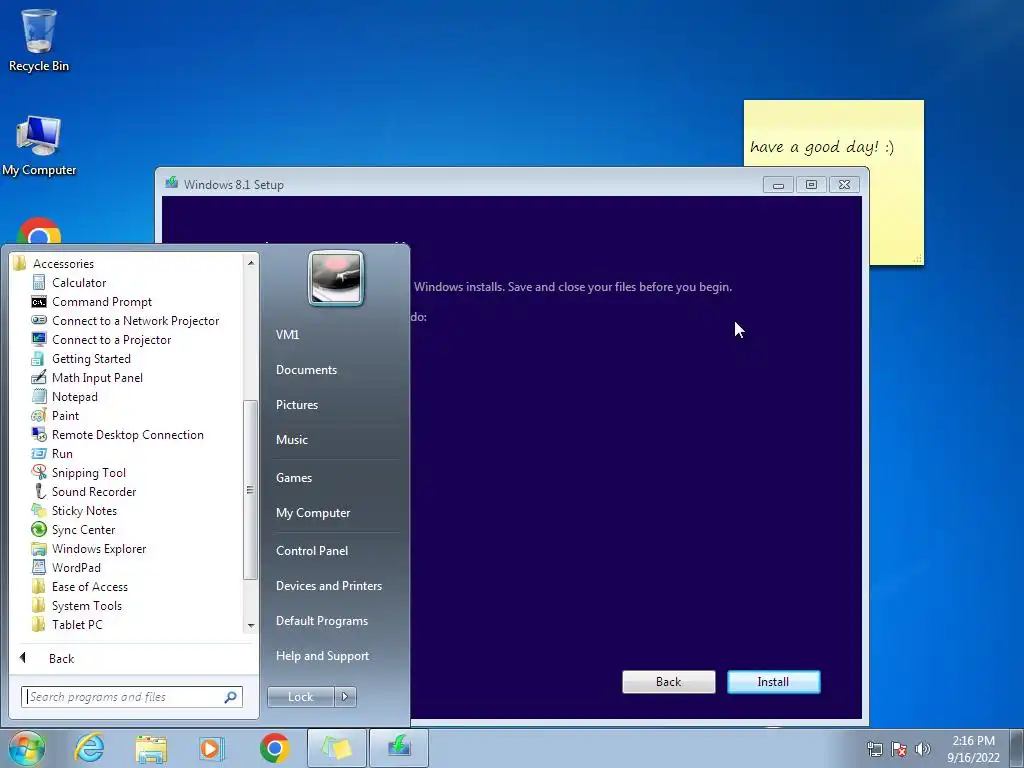Open Connect to a Network Projector
Image resolution: width=1024 pixels, height=768 pixels.
pyautogui.click(x=135, y=321)
